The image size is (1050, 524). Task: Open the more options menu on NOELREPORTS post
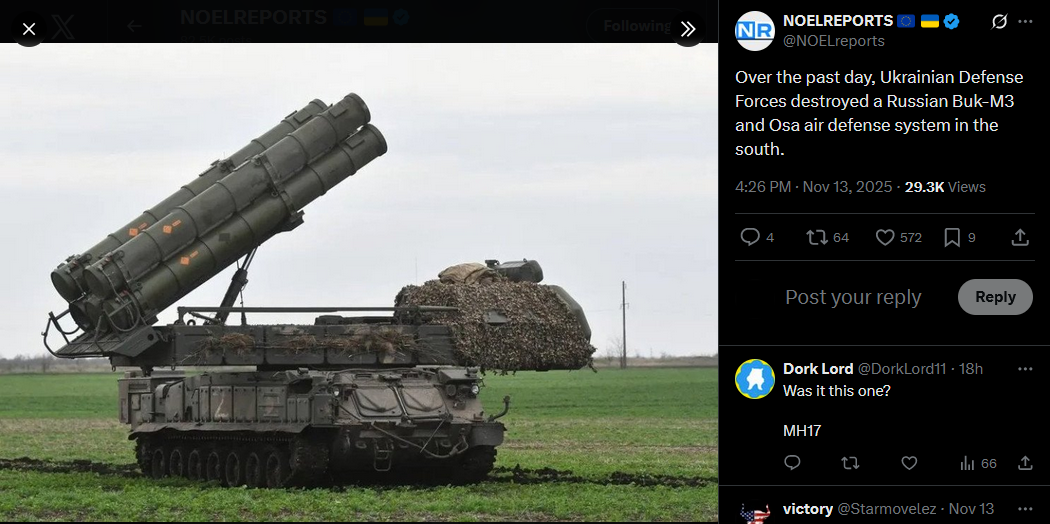coord(1025,22)
